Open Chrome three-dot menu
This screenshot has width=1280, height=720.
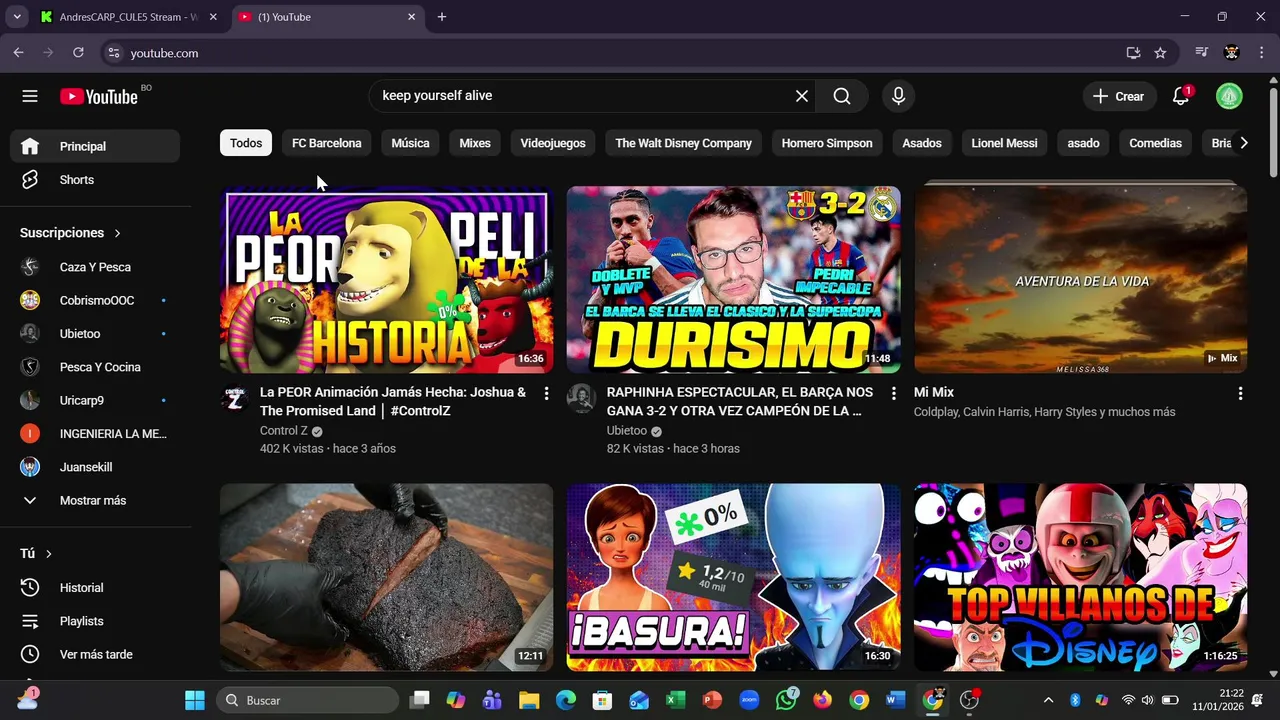1260,53
